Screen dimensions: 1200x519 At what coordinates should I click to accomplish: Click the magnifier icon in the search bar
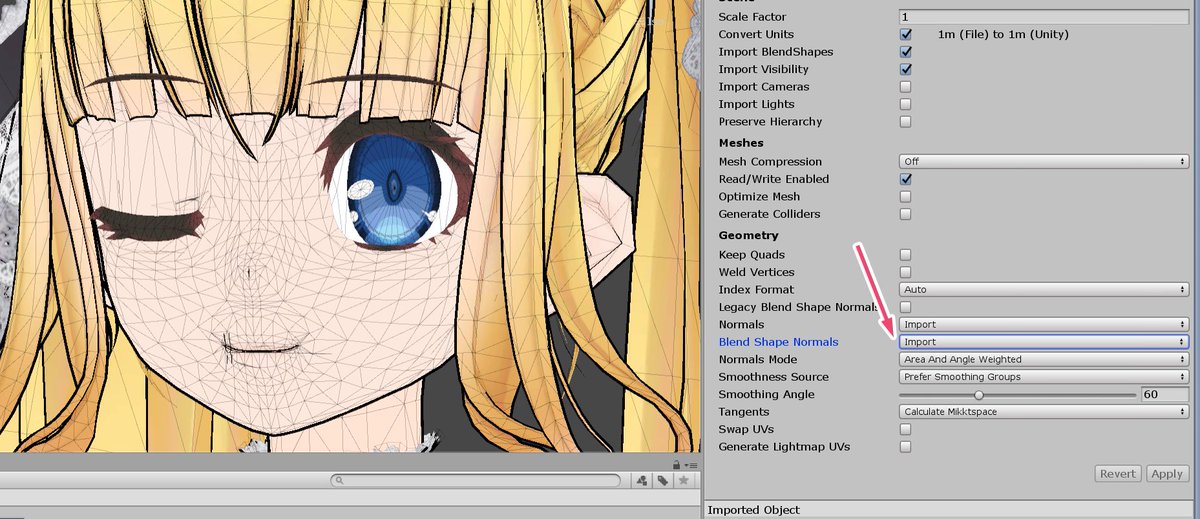point(340,481)
